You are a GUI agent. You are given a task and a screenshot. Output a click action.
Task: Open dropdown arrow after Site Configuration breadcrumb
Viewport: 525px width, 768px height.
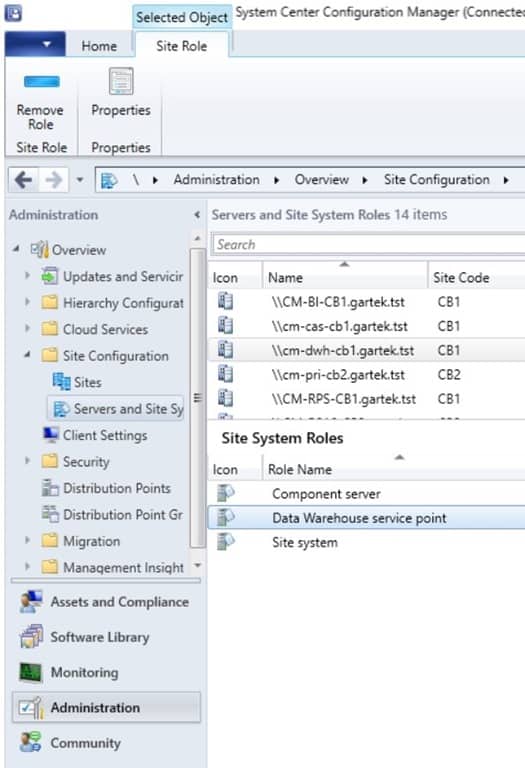click(x=506, y=180)
